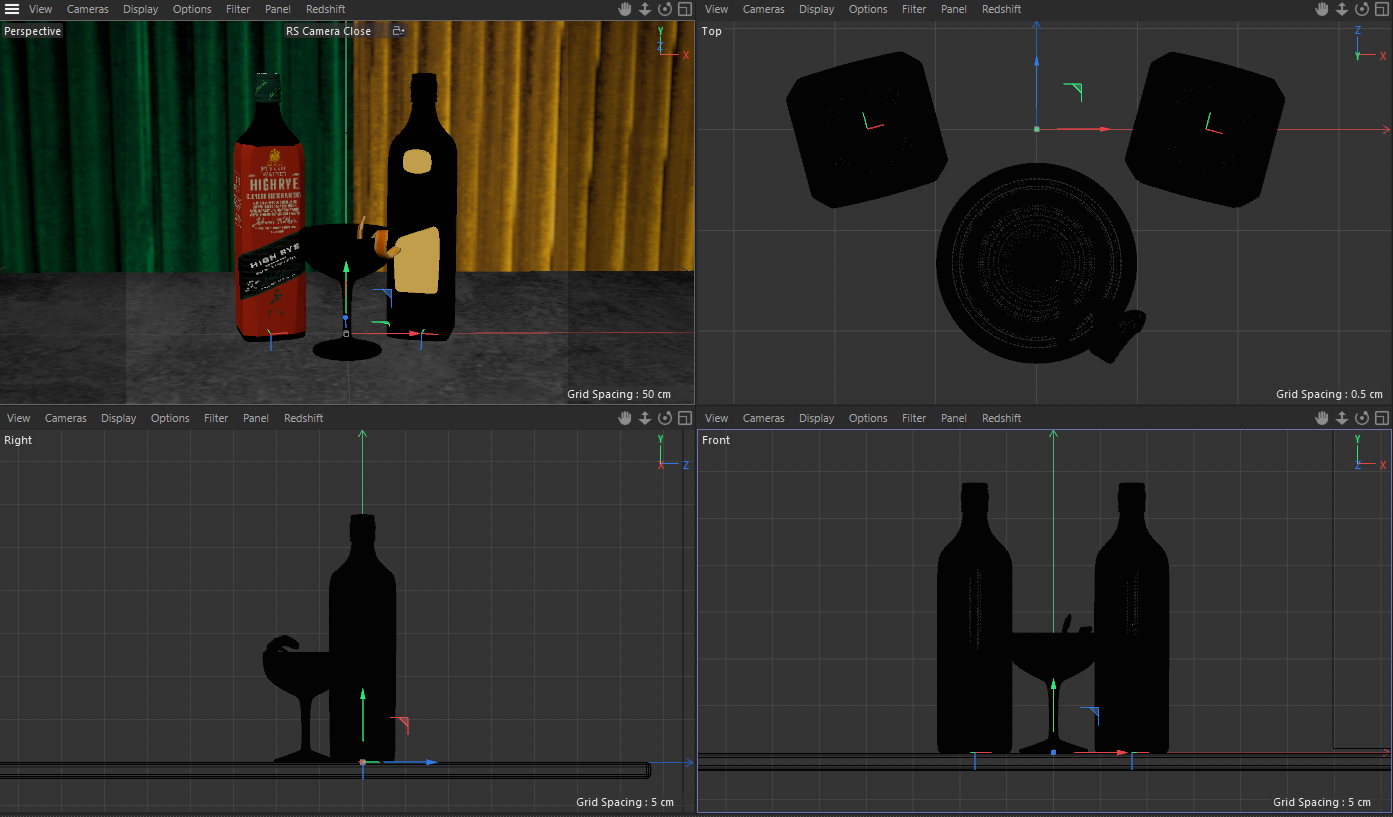
Task: Toggle maximize for the Front viewport
Action: click(1382, 418)
